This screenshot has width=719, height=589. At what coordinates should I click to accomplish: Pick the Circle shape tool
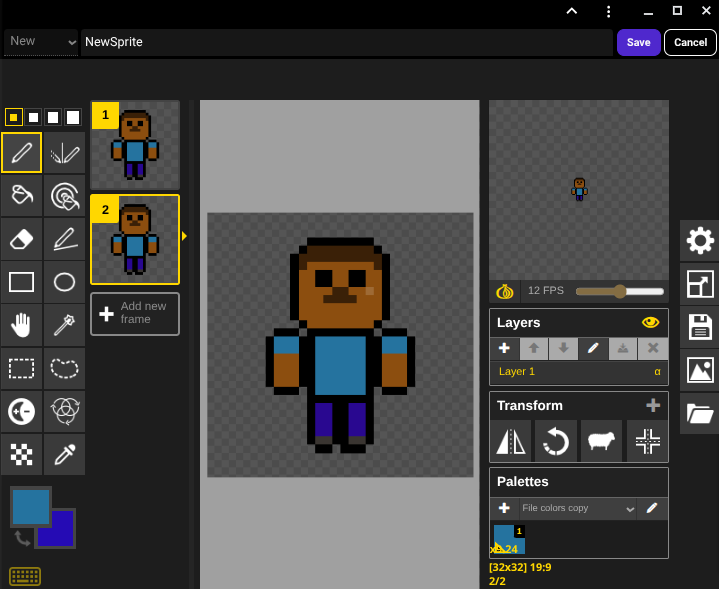(x=64, y=282)
